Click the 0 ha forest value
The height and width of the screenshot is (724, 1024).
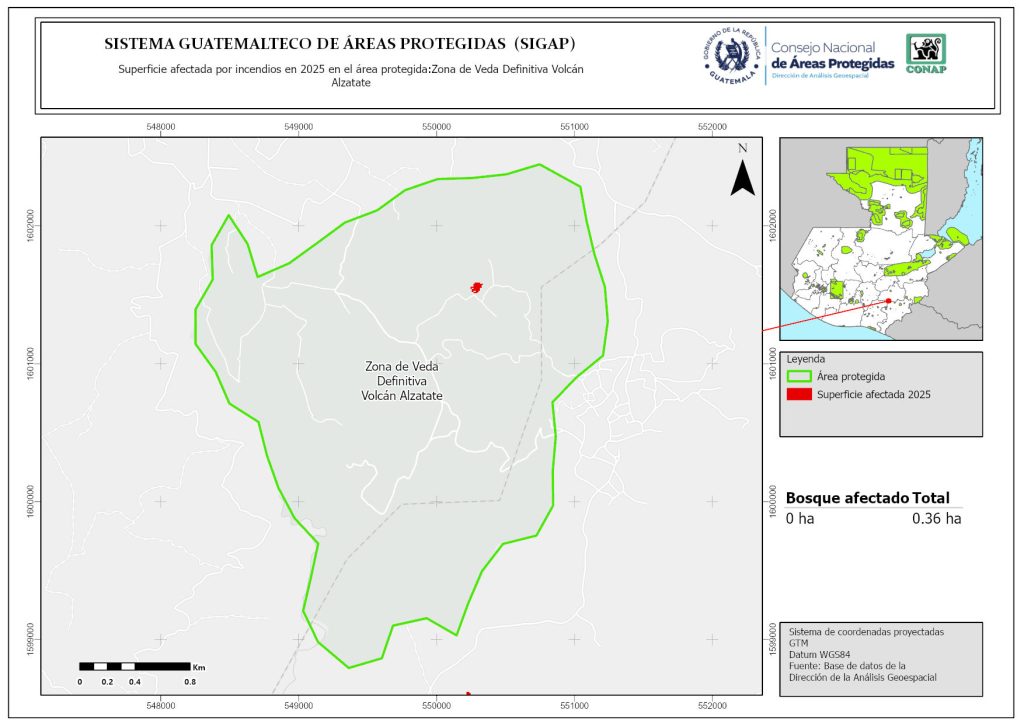click(x=802, y=519)
